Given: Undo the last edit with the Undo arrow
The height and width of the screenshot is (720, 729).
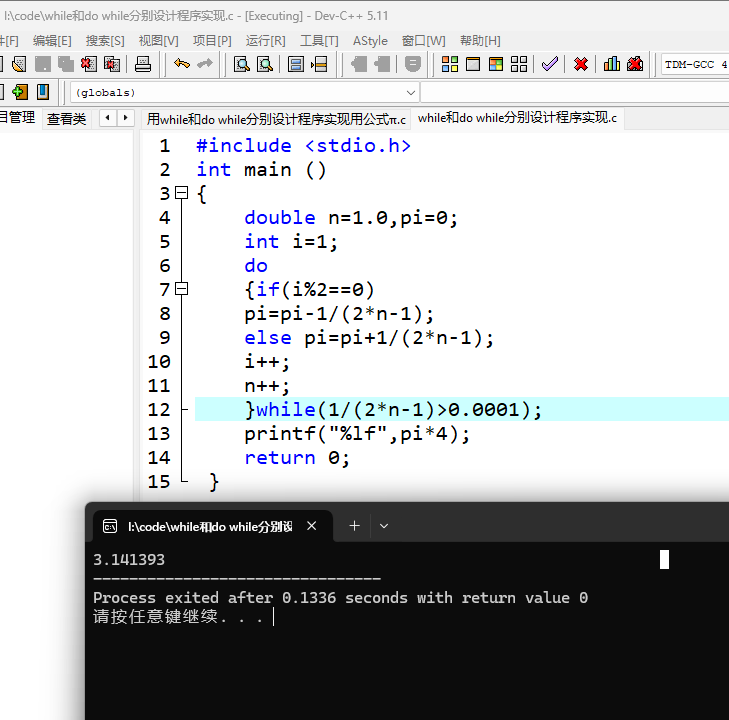Looking at the screenshot, I should coord(182,64).
